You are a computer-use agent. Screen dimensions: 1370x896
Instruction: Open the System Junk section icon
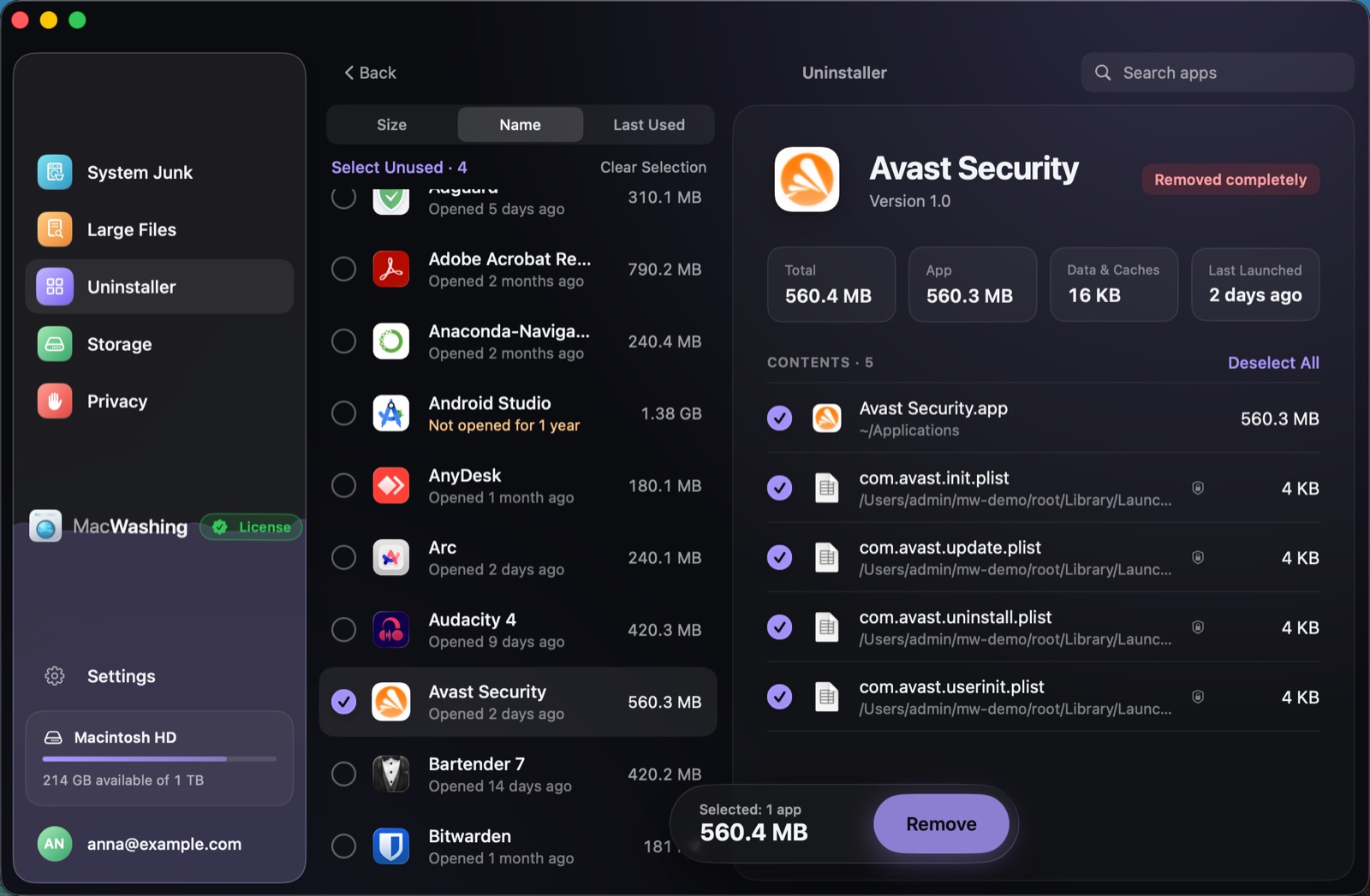(55, 172)
